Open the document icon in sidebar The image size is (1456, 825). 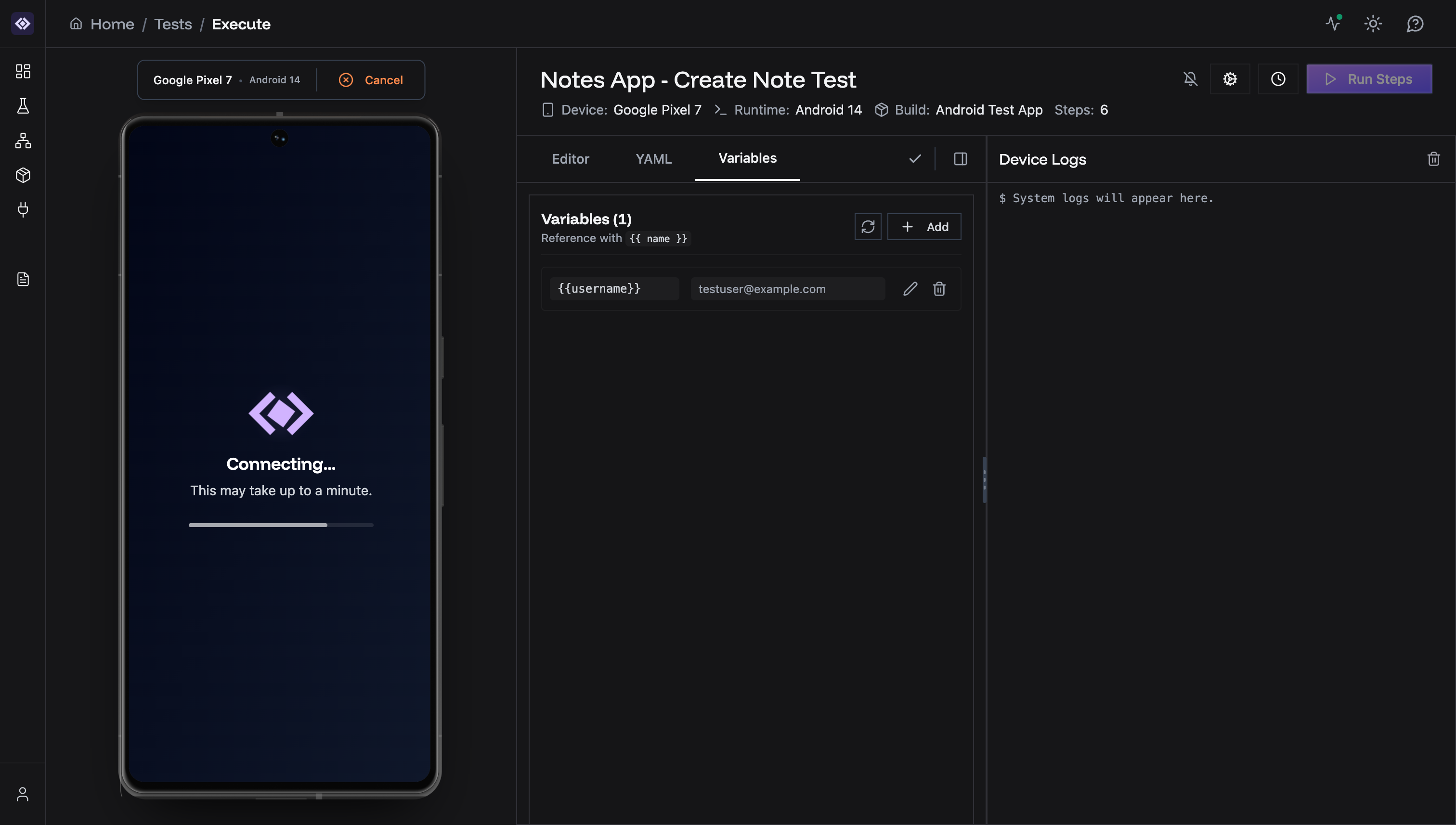click(23, 279)
